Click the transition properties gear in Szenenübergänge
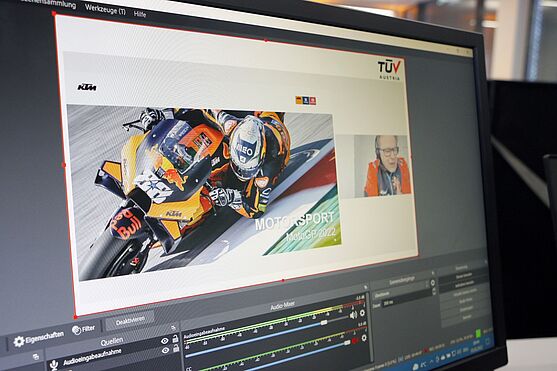The image size is (557, 371). (x=432, y=283)
